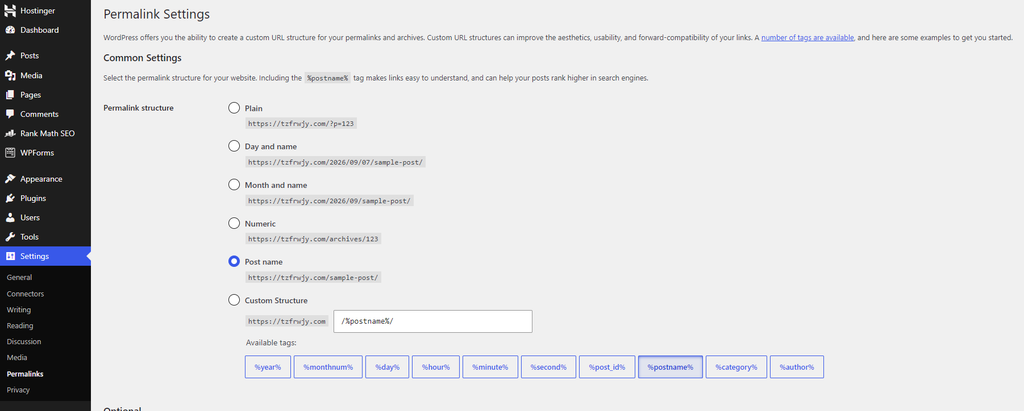Screen dimensions: 1024x411
Task: Insert the %post_id% tag button
Action: tap(607, 367)
